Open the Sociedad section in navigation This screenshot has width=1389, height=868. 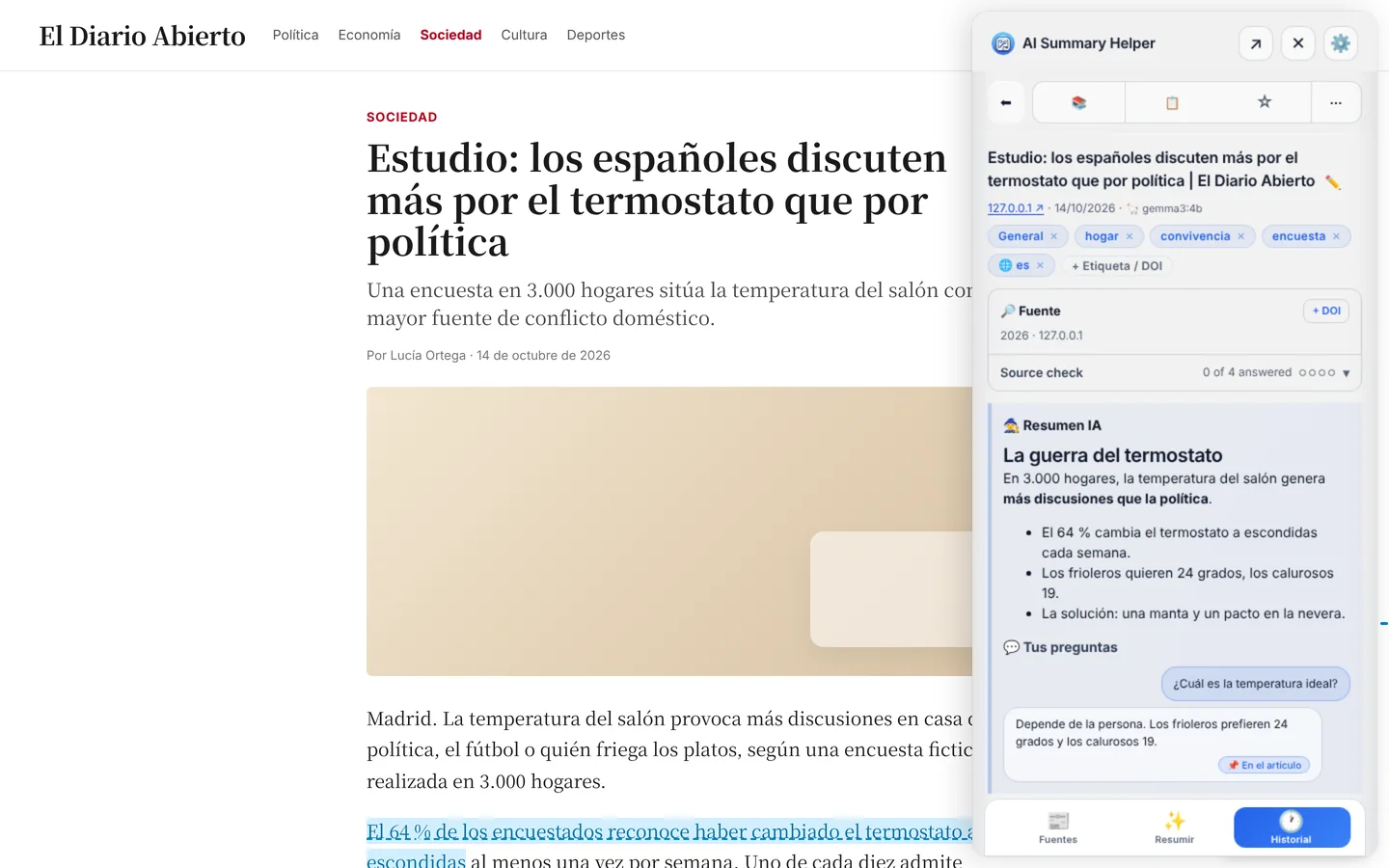coord(450,35)
